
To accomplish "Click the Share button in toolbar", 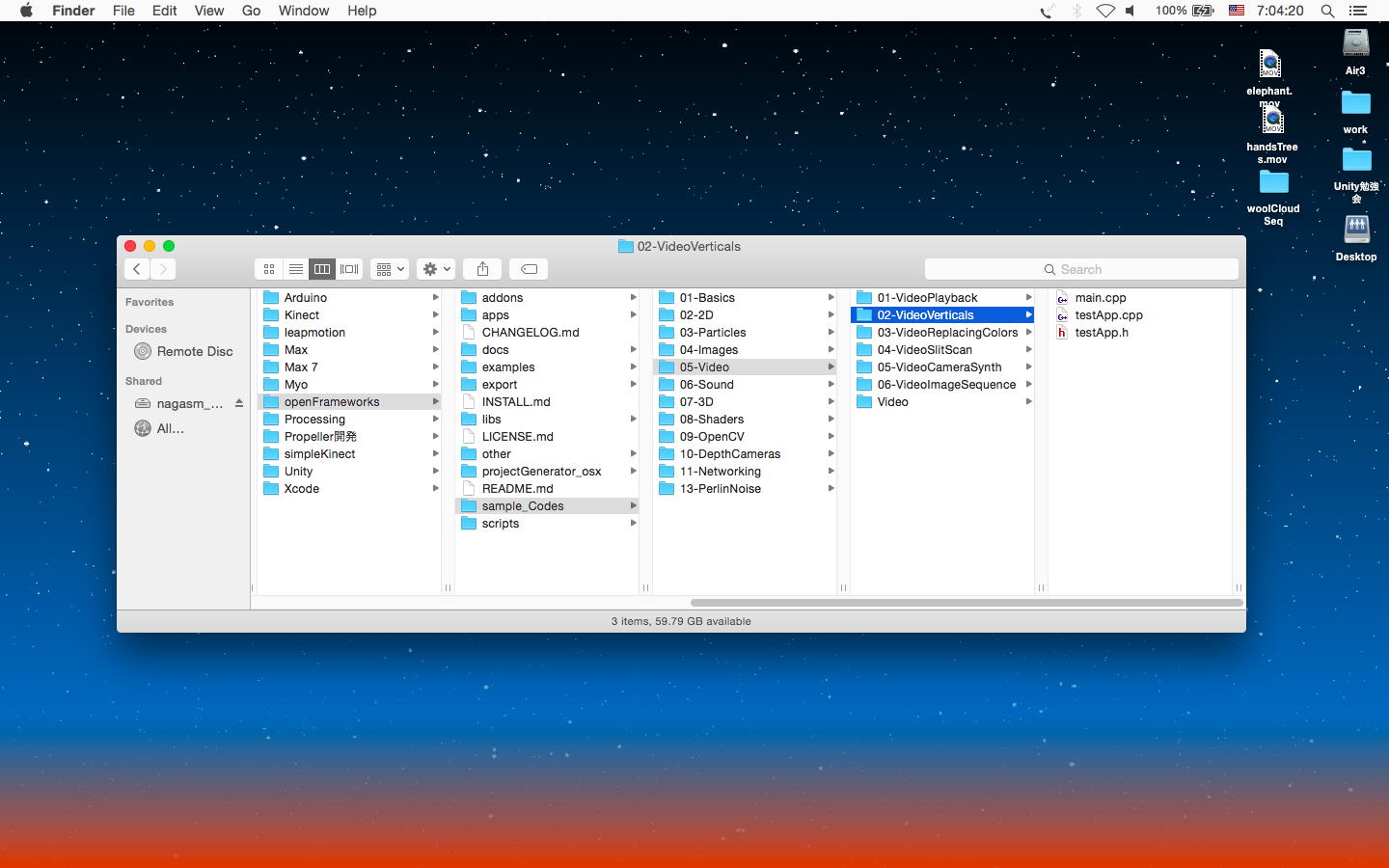I will coord(482,269).
